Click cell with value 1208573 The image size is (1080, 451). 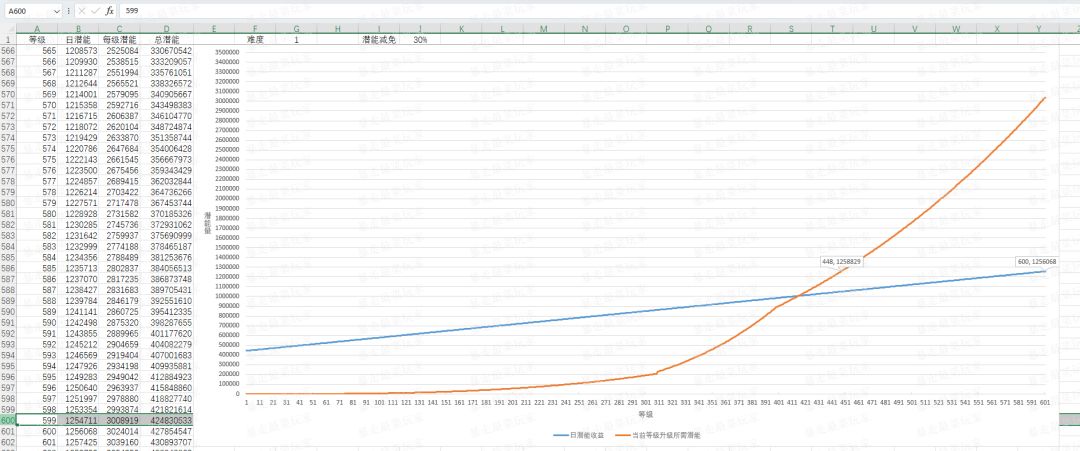pyautogui.click(x=78, y=50)
